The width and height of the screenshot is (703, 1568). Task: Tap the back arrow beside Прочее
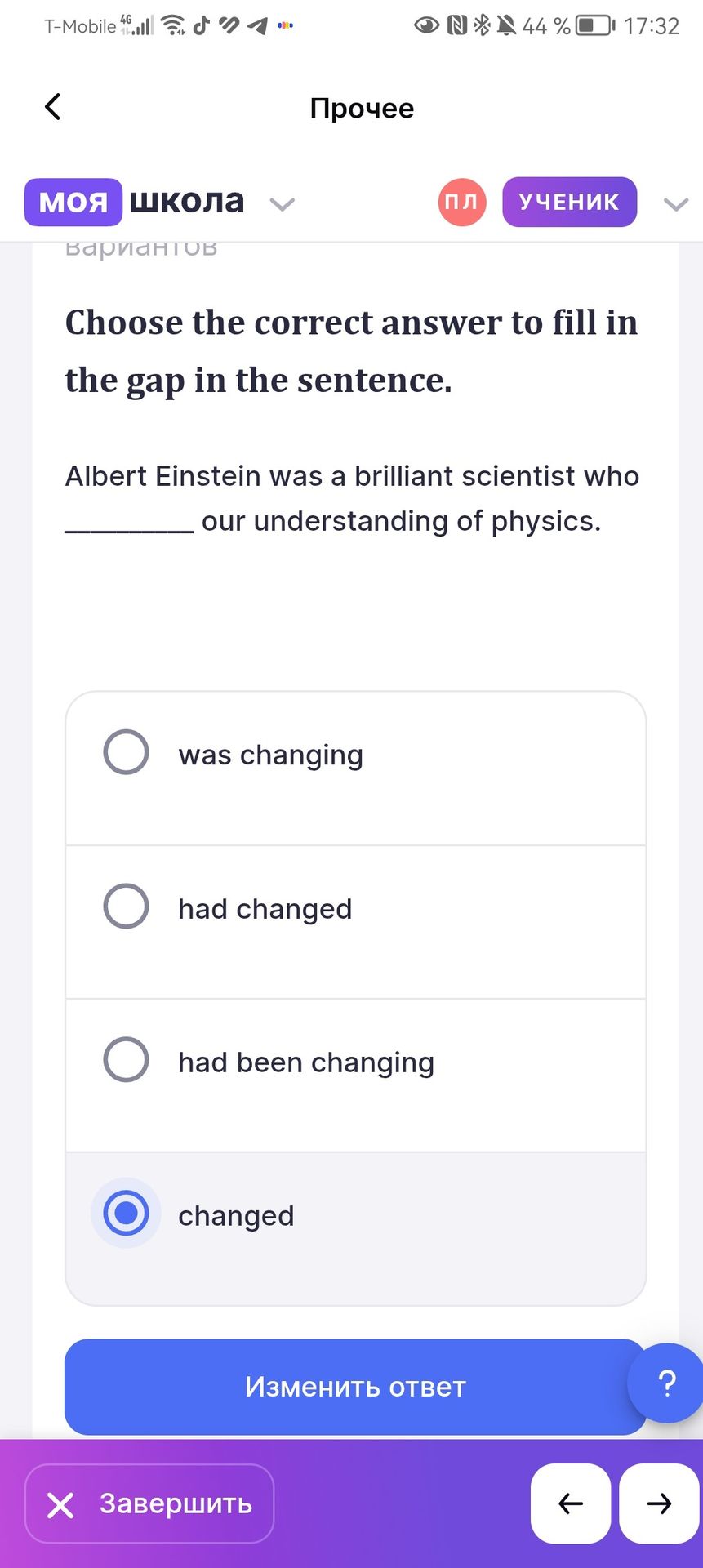coord(53,107)
